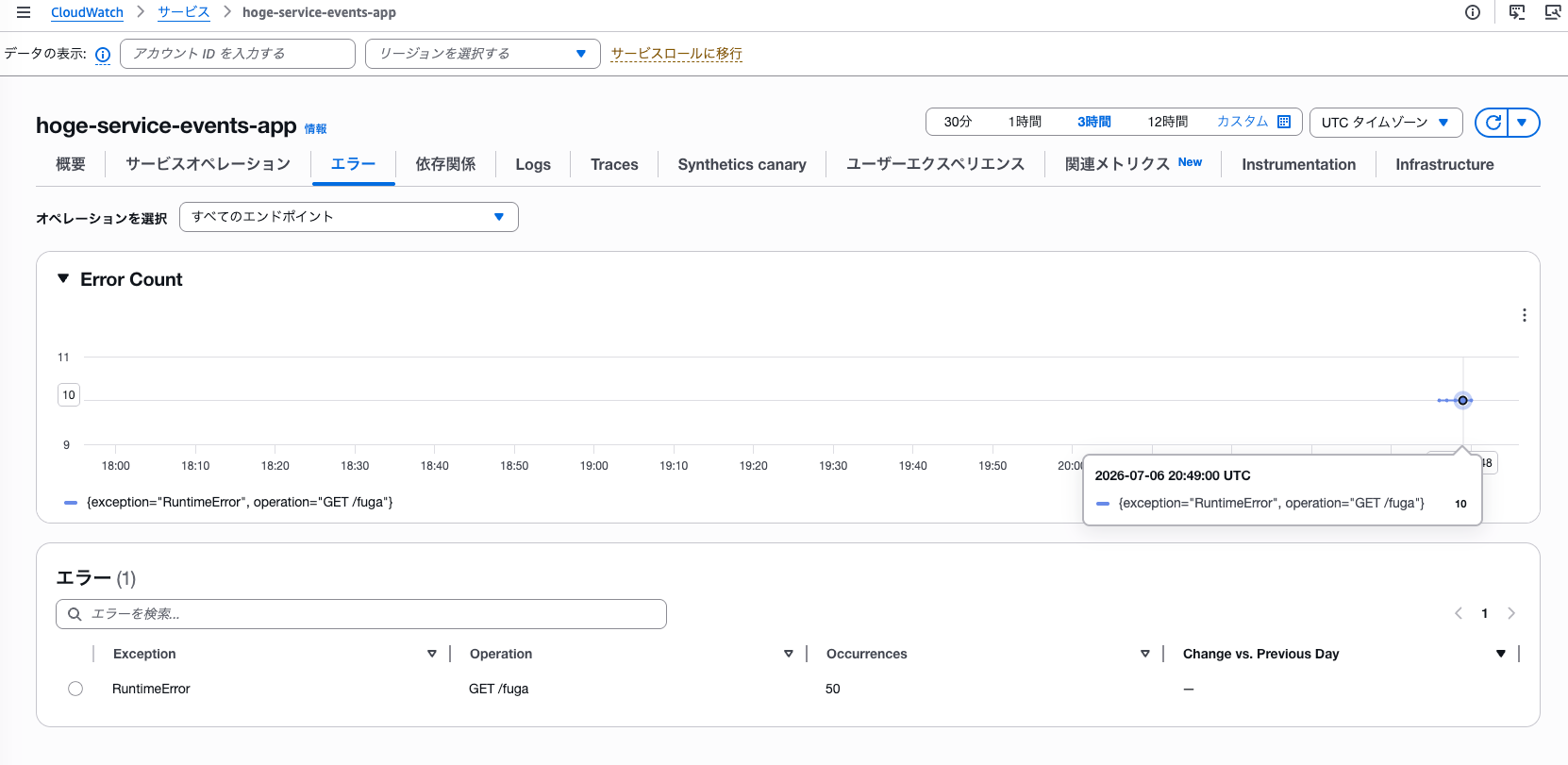Click the CloudWatch breadcrumb link
Image resolution: width=1568 pixels, height=765 pixels.
(x=87, y=12)
